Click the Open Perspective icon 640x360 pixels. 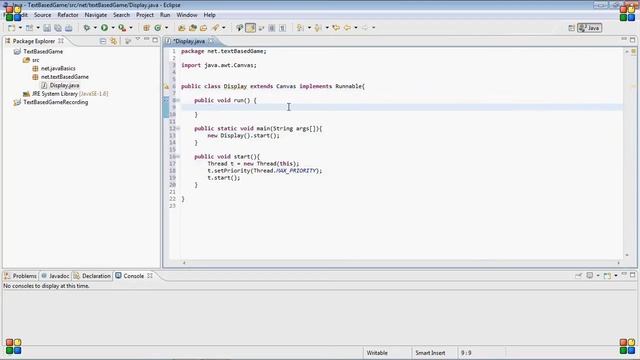coord(571,28)
